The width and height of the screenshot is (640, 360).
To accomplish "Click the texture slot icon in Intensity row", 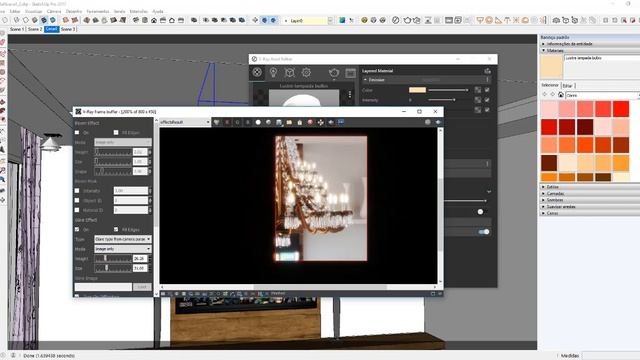I will tap(478, 100).
